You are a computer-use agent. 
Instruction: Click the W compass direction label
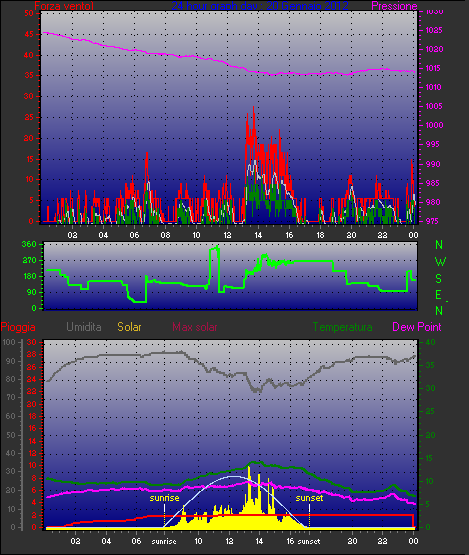coord(440,262)
